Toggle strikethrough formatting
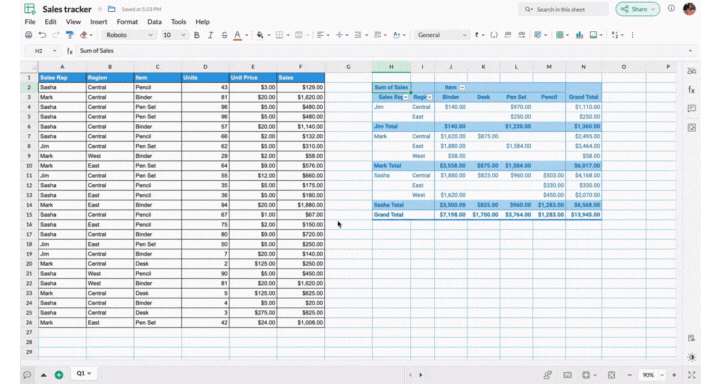Image resolution: width=720 pixels, height=384 pixels. [x=224, y=35]
